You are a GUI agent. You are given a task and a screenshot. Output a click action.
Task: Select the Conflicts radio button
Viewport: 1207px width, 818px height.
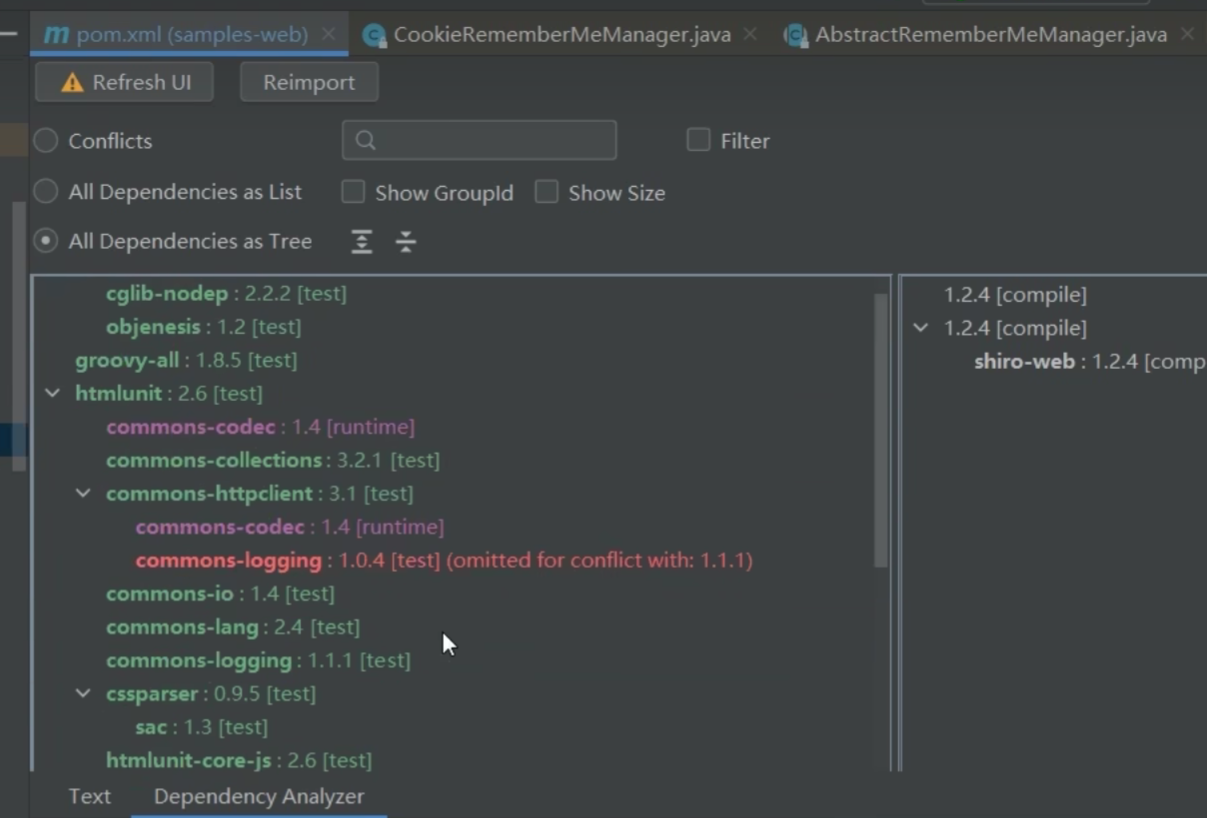(x=46, y=141)
